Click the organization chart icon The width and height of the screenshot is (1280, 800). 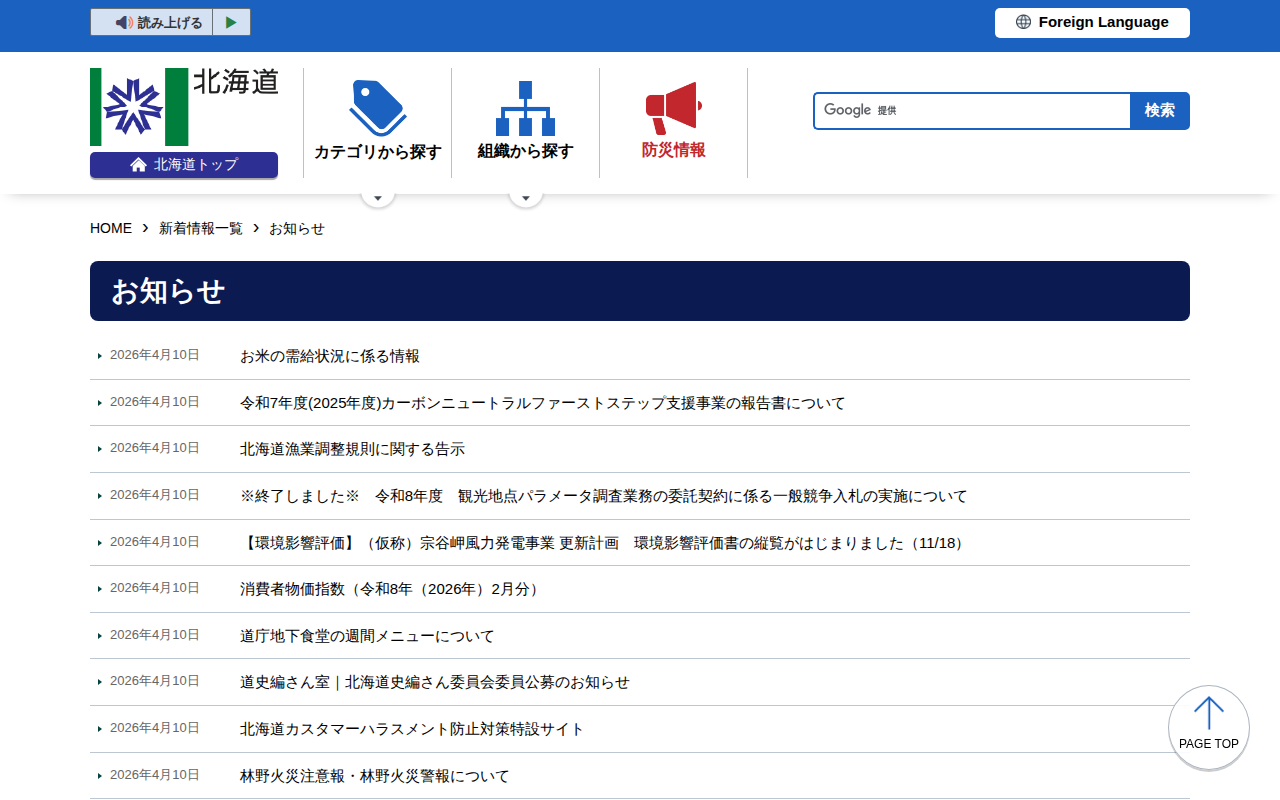(x=525, y=108)
